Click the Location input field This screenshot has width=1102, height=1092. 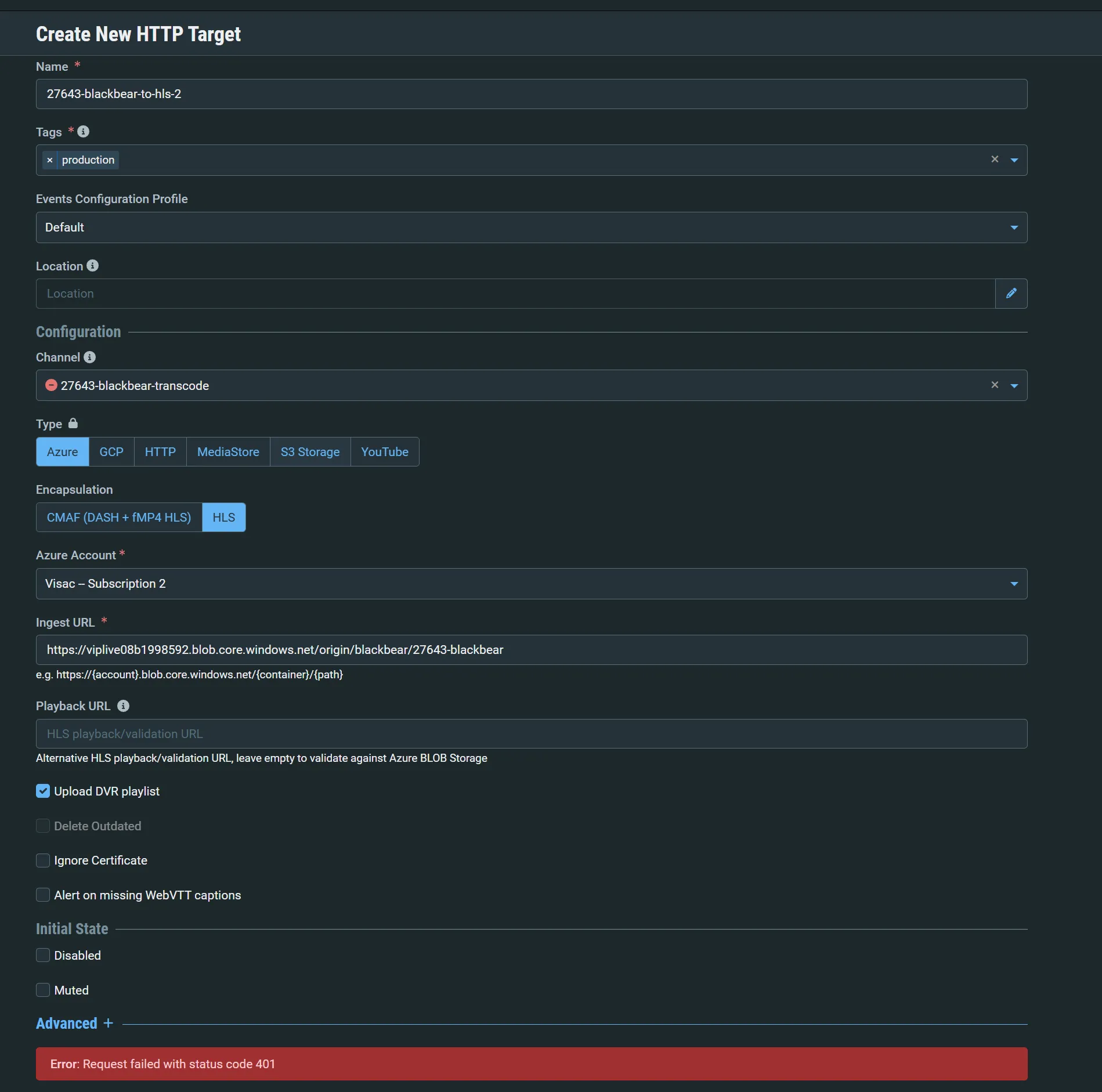tap(516, 294)
